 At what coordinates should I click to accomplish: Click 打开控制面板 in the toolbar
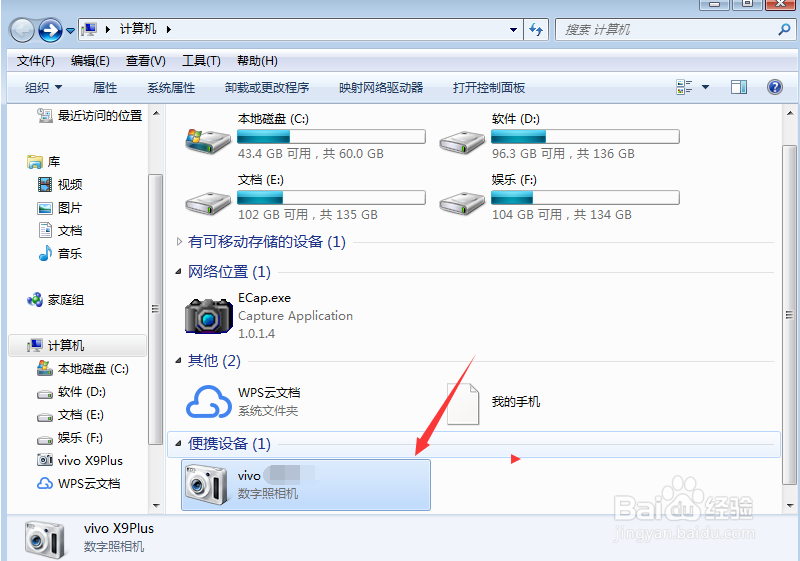(489, 88)
